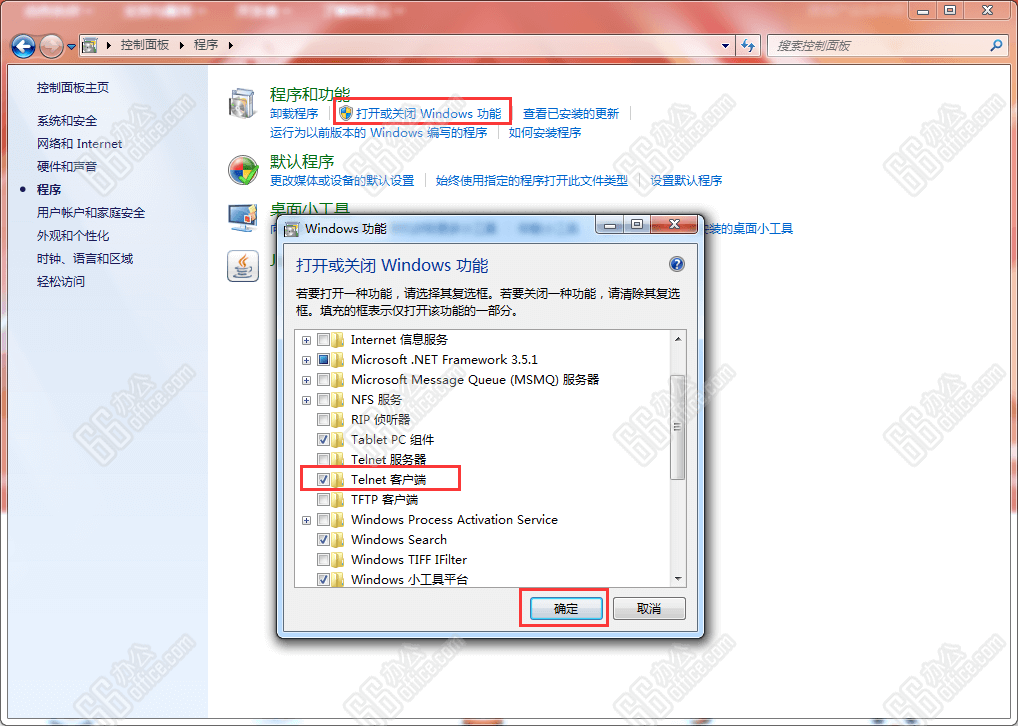Click the Windows Search folder icon

tap(338, 540)
